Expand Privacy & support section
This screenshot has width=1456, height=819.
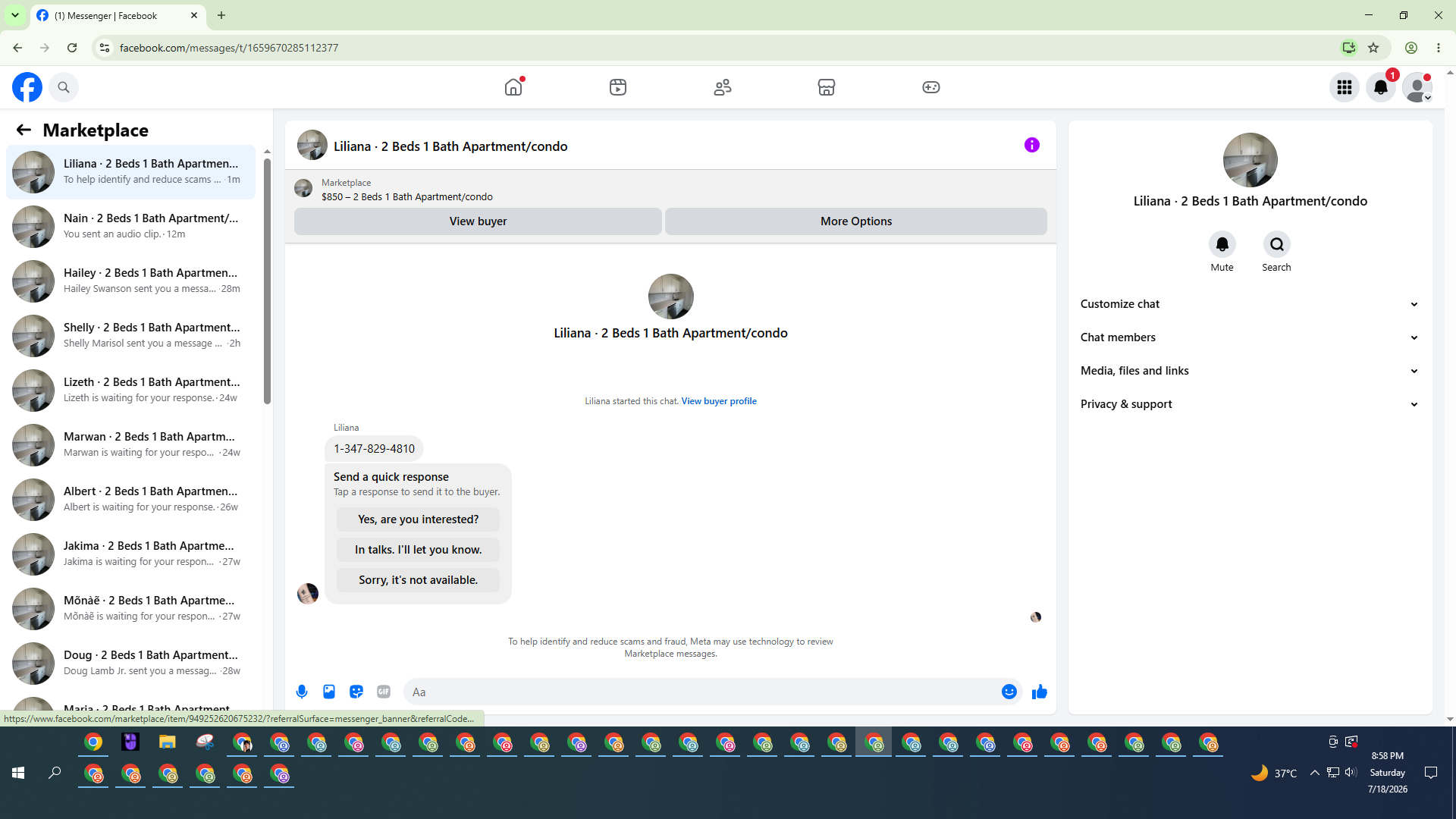pyautogui.click(x=1250, y=404)
